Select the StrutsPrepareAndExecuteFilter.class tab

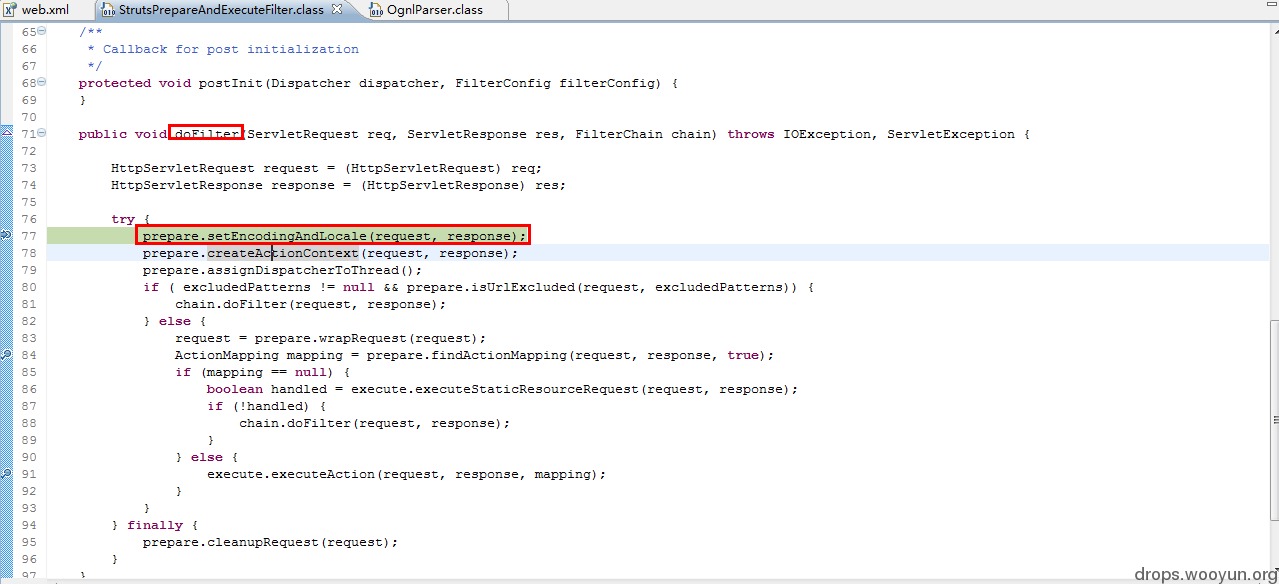[x=221, y=10]
